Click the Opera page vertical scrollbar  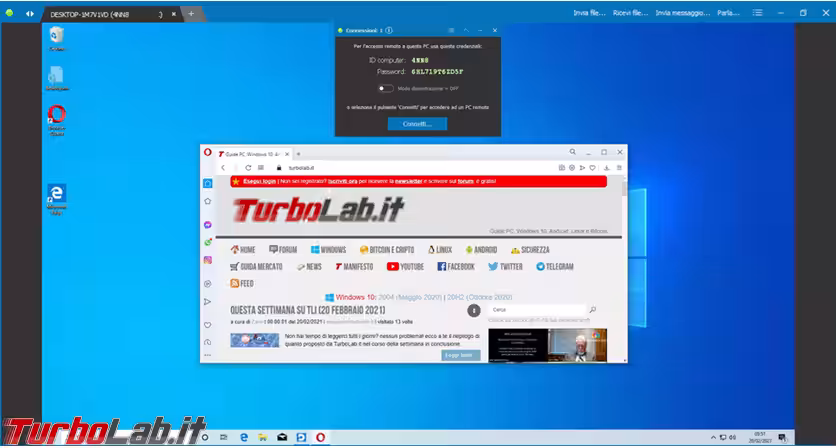coord(625,269)
